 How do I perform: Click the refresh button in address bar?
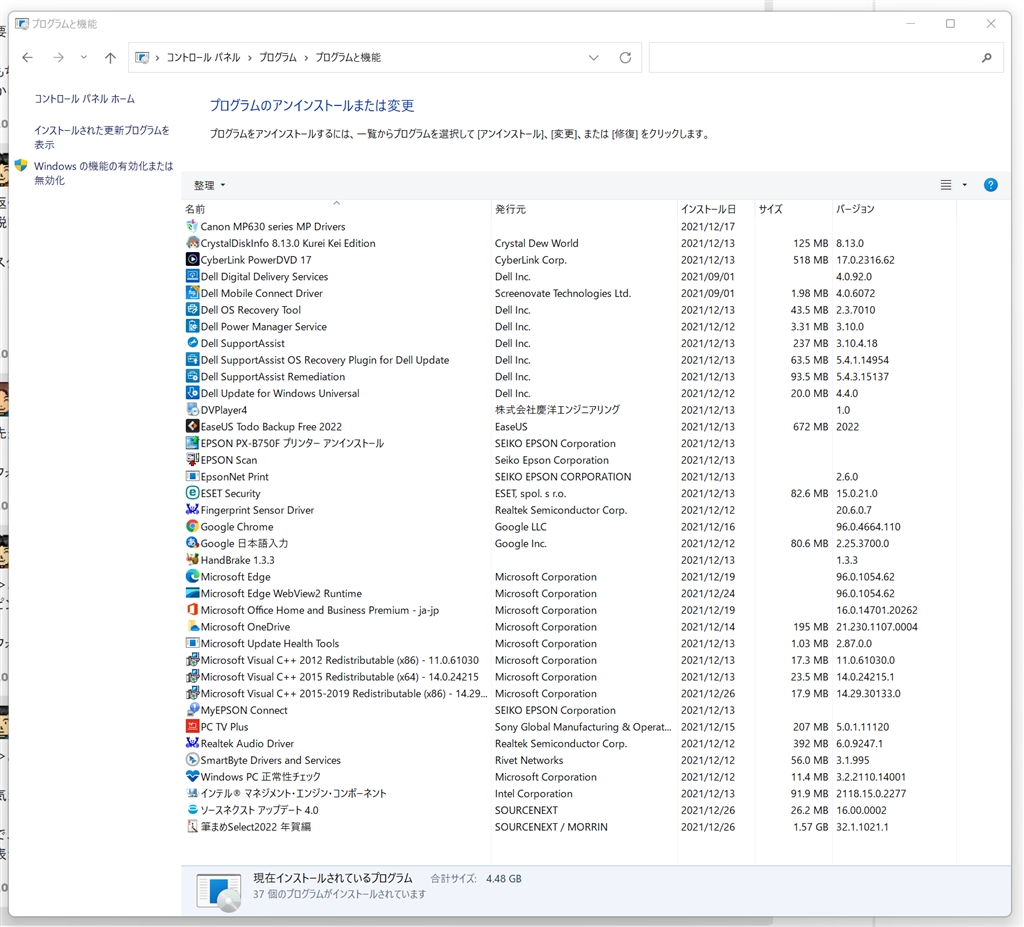625,57
